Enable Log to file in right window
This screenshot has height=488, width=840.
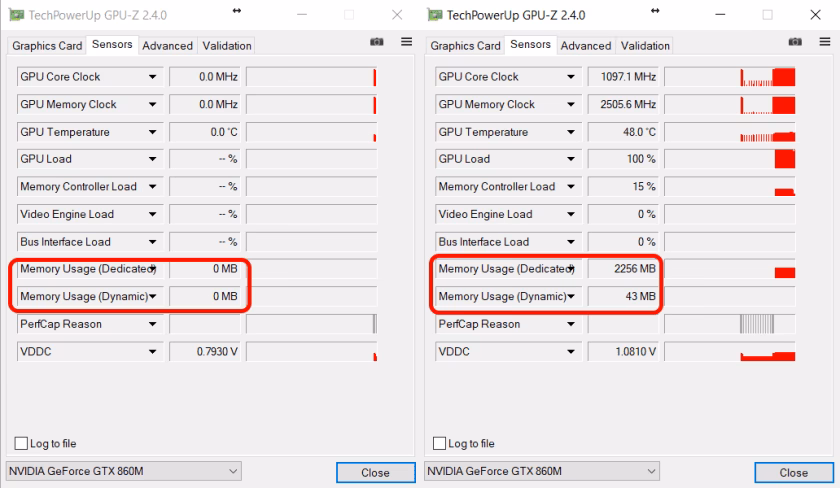[x=440, y=443]
